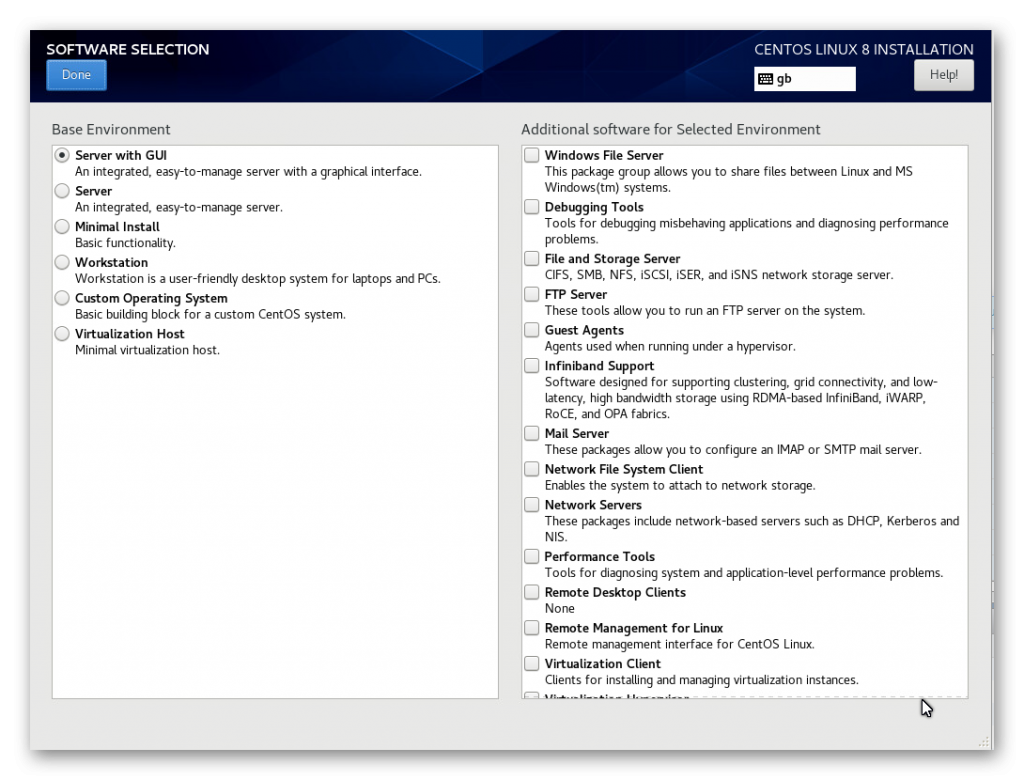1024x780 pixels.
Task: Click the 'Infiniband Support' label
Action: coord(600,366)
